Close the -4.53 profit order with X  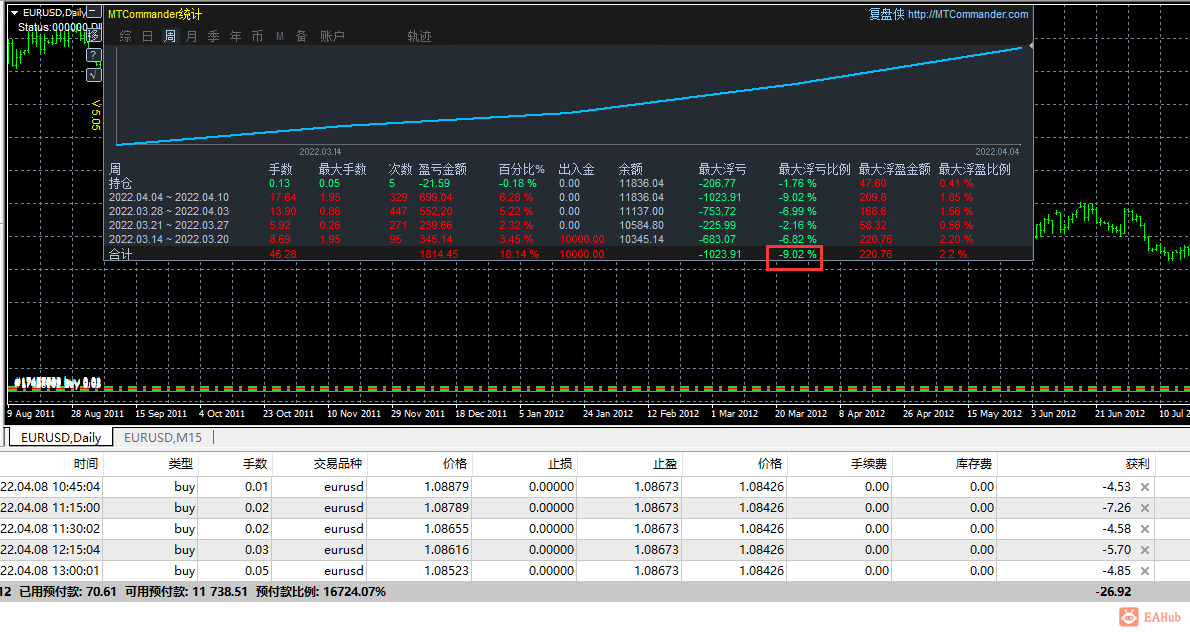point(1145,487)
